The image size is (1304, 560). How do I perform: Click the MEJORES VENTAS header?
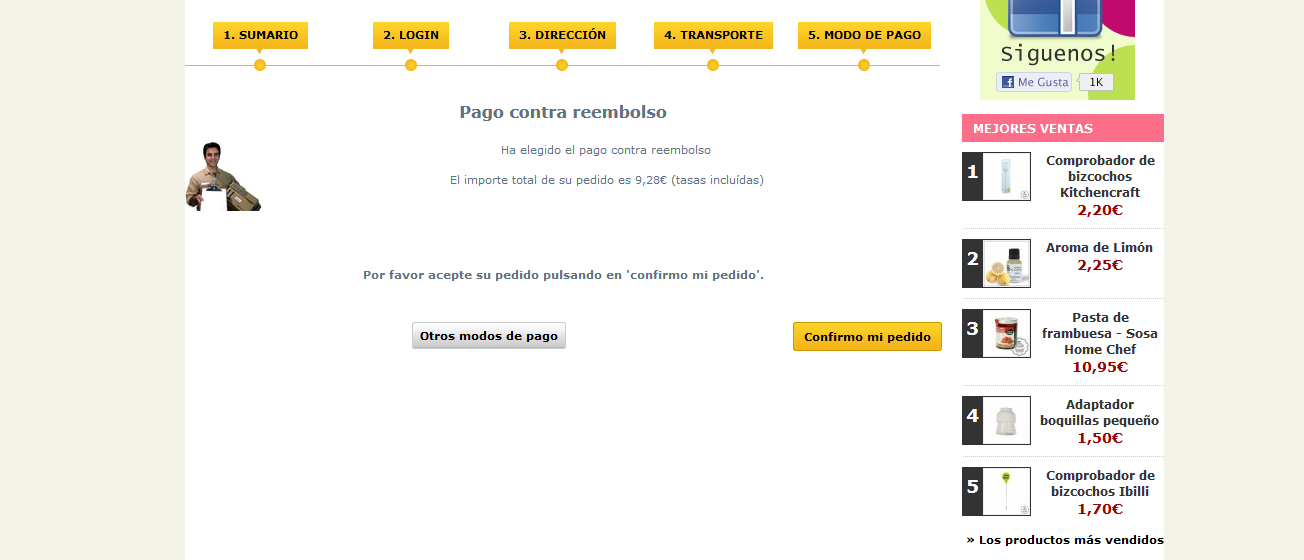pos(1063,128)
